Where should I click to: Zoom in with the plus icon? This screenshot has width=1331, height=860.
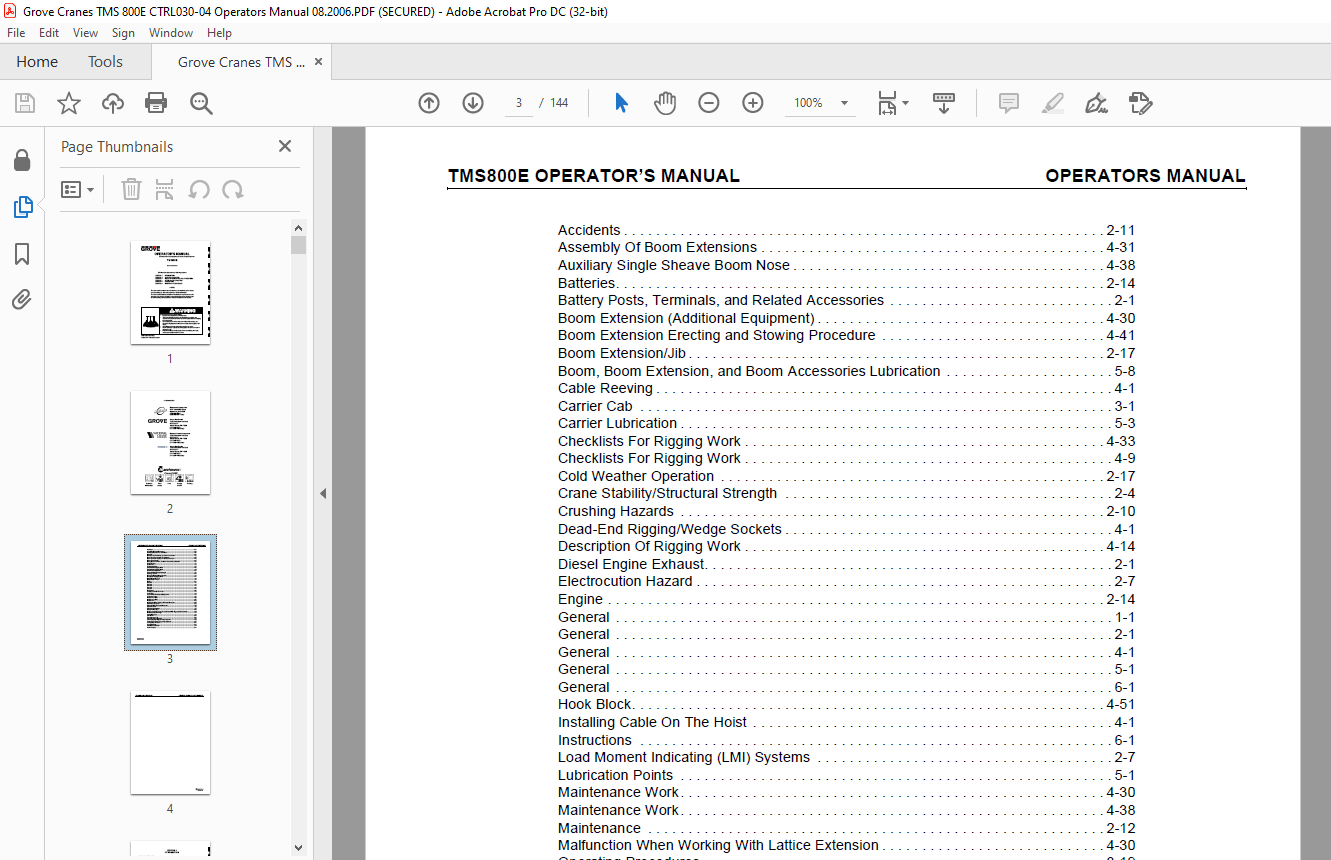click(x=753, y=103)
